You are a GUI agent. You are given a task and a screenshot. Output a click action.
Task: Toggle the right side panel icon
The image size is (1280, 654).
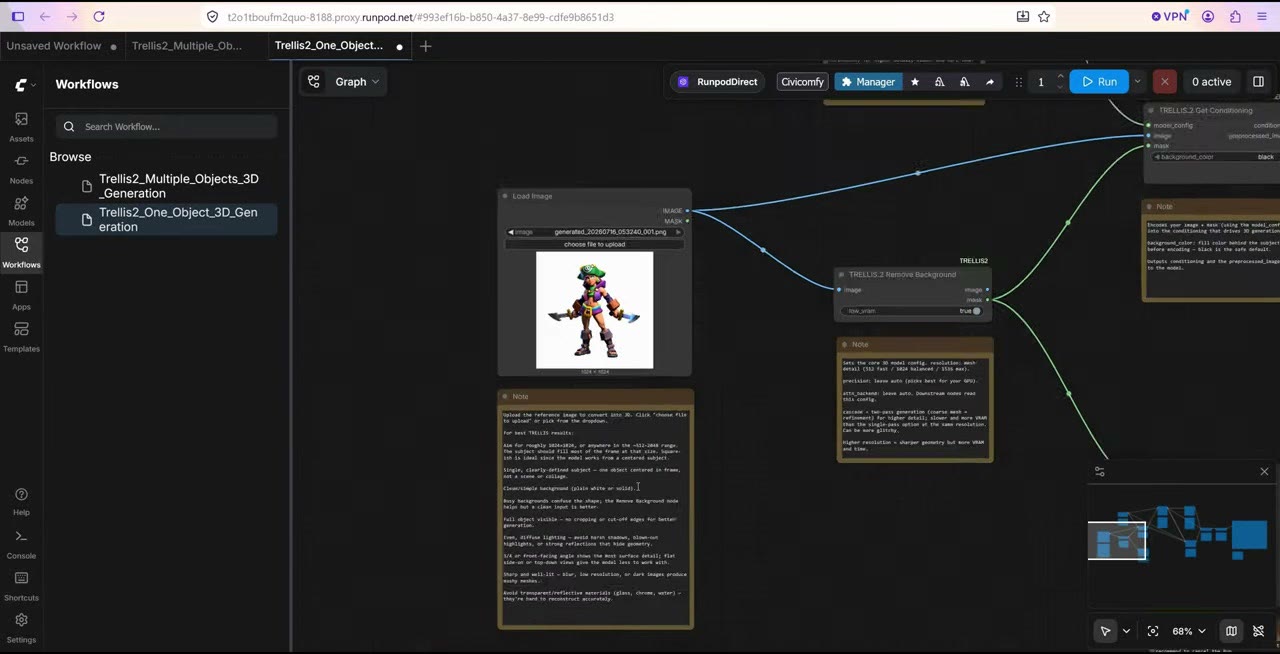(1258, 82)
